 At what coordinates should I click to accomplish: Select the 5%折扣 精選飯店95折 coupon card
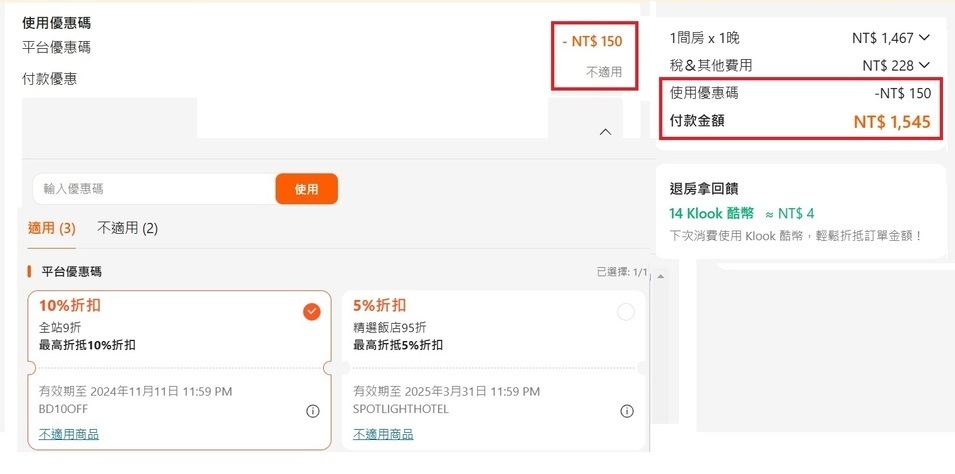[x=493, y=370]
